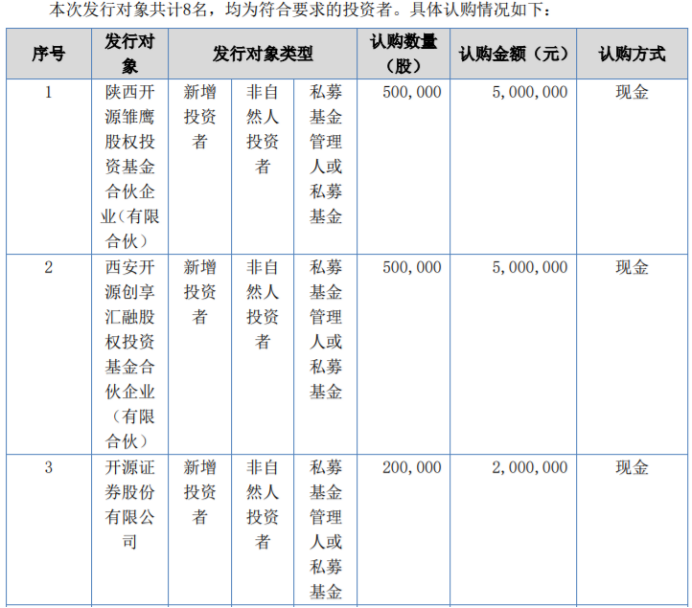Click 私募基金管理人或私募基金 in row 3
This screenshot has width=692, height=608.
point(326,529)
